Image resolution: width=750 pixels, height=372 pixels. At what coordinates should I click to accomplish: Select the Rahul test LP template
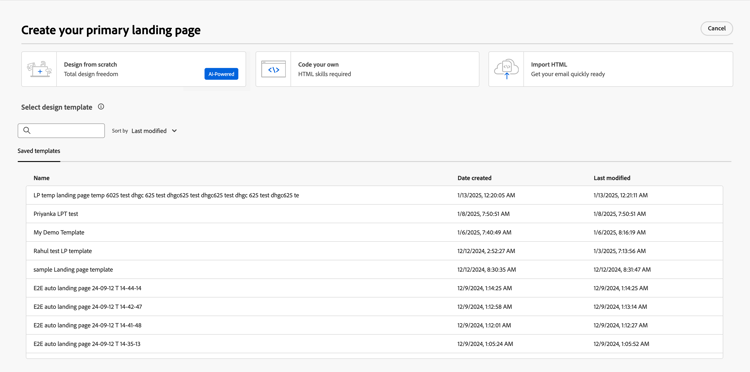click(x=375, y=251)
